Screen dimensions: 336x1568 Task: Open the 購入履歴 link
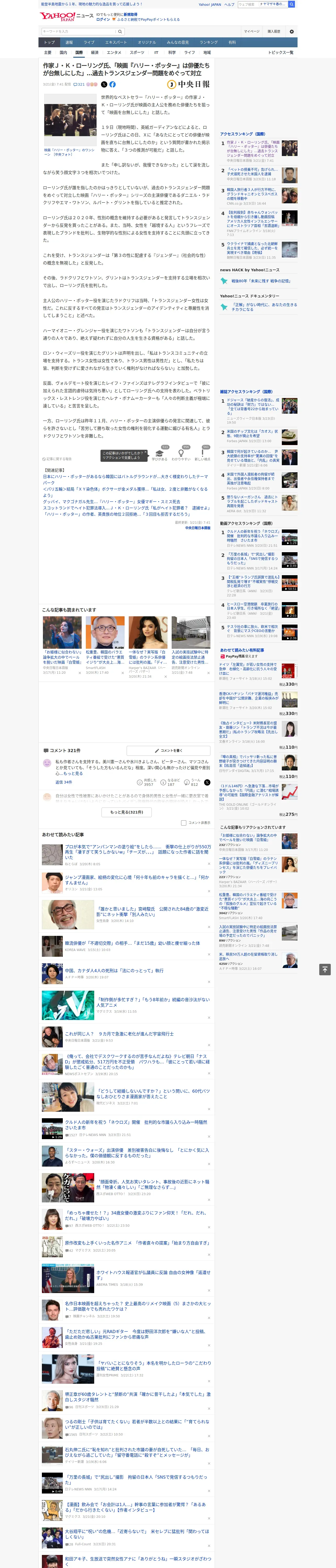274,31
